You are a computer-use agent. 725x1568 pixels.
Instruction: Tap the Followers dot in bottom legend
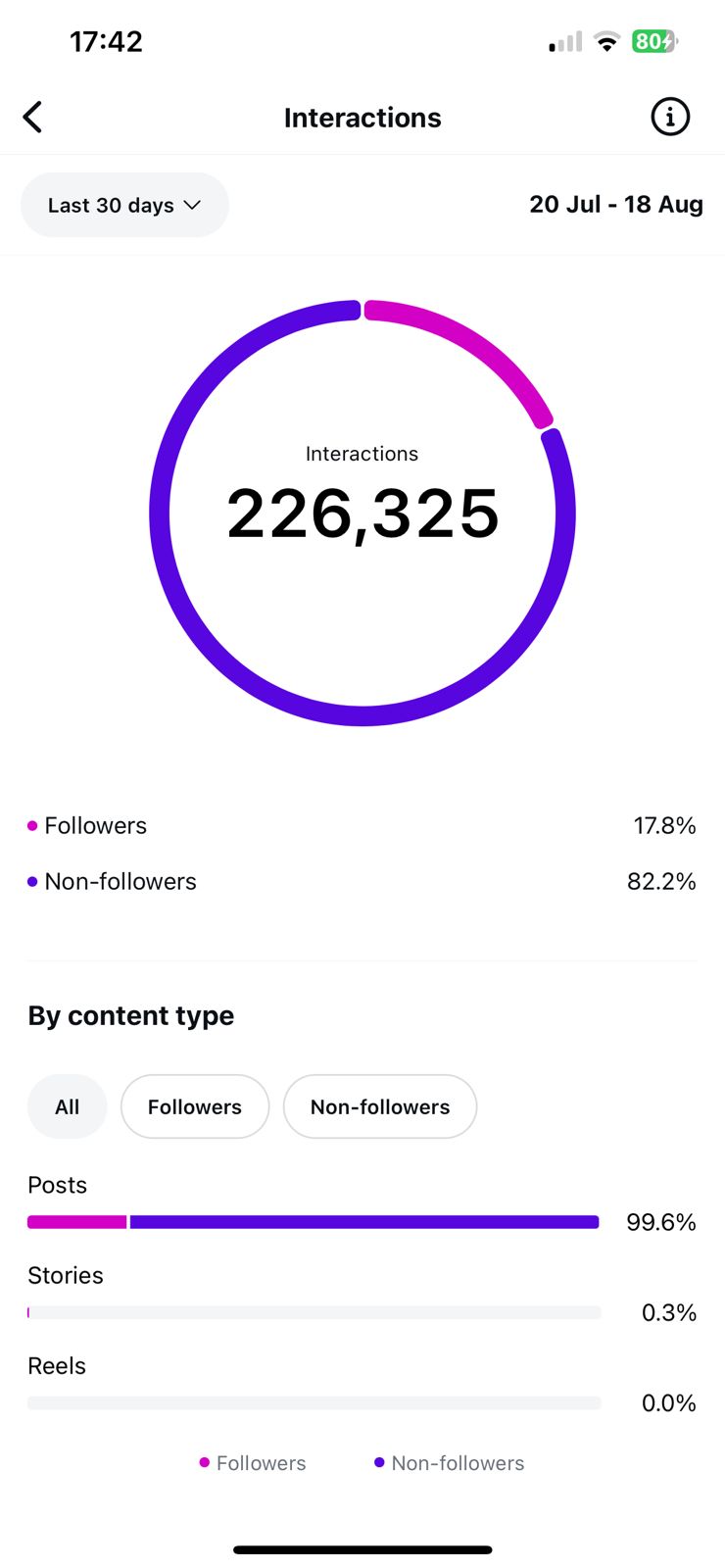205,1462
